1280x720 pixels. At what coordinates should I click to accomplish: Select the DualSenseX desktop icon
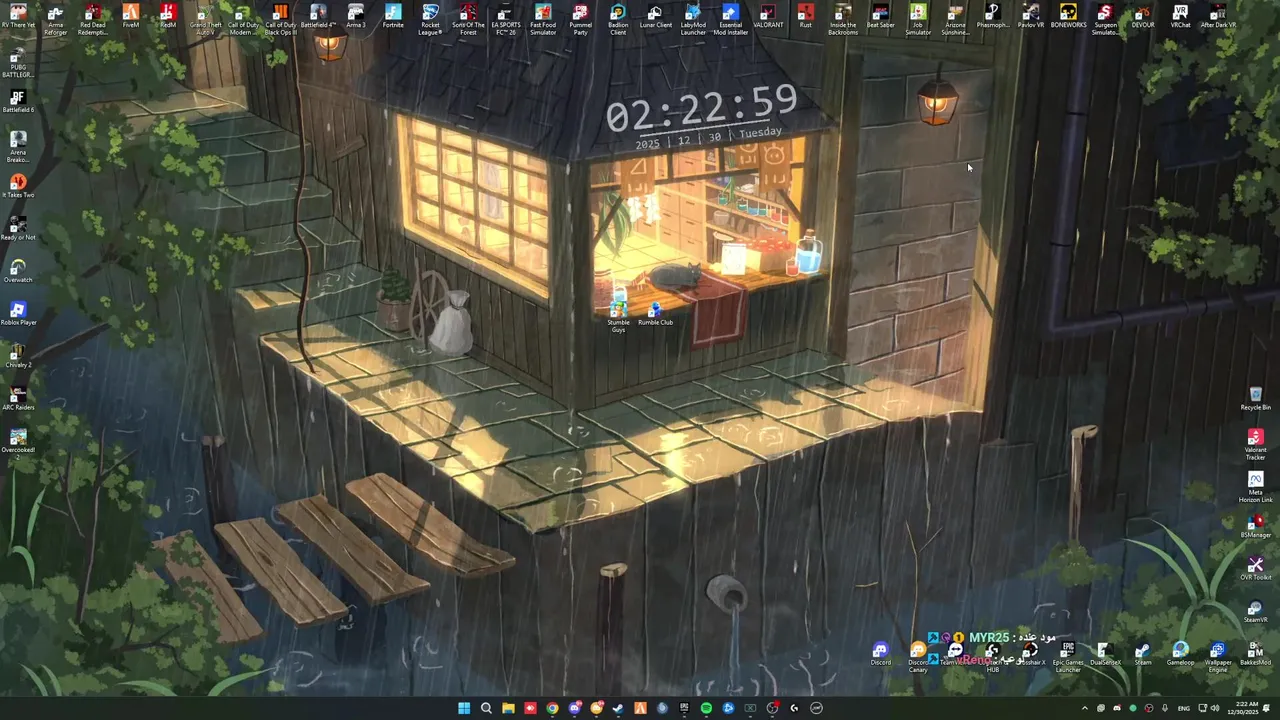[x=1105, y=654]
